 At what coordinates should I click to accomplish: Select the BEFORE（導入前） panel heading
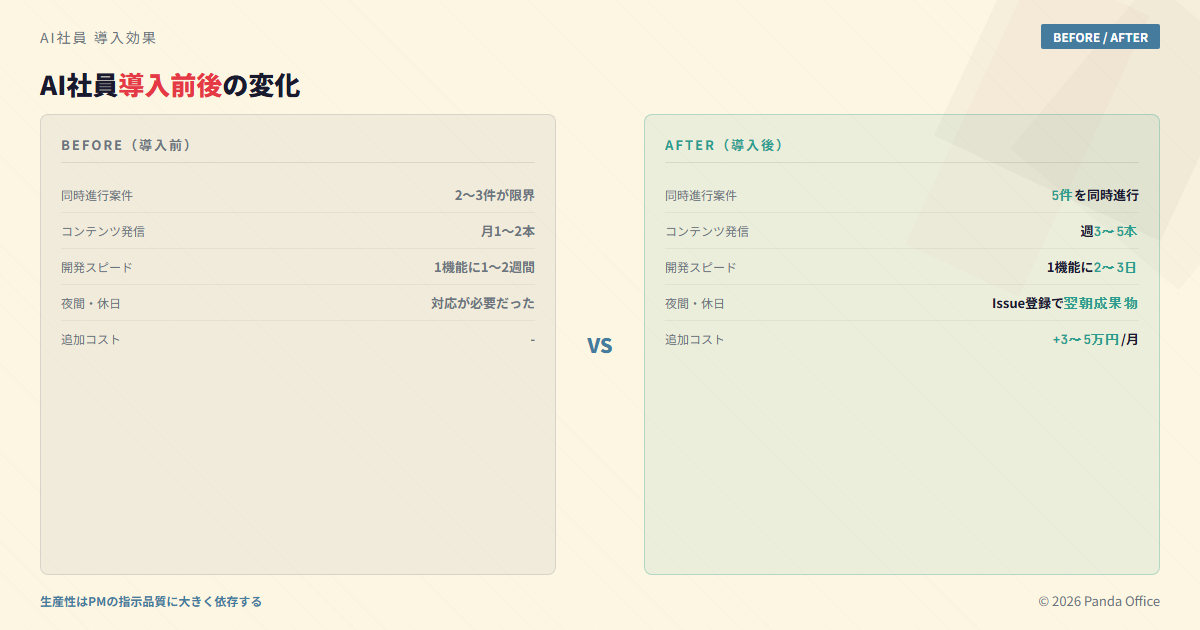126,145
